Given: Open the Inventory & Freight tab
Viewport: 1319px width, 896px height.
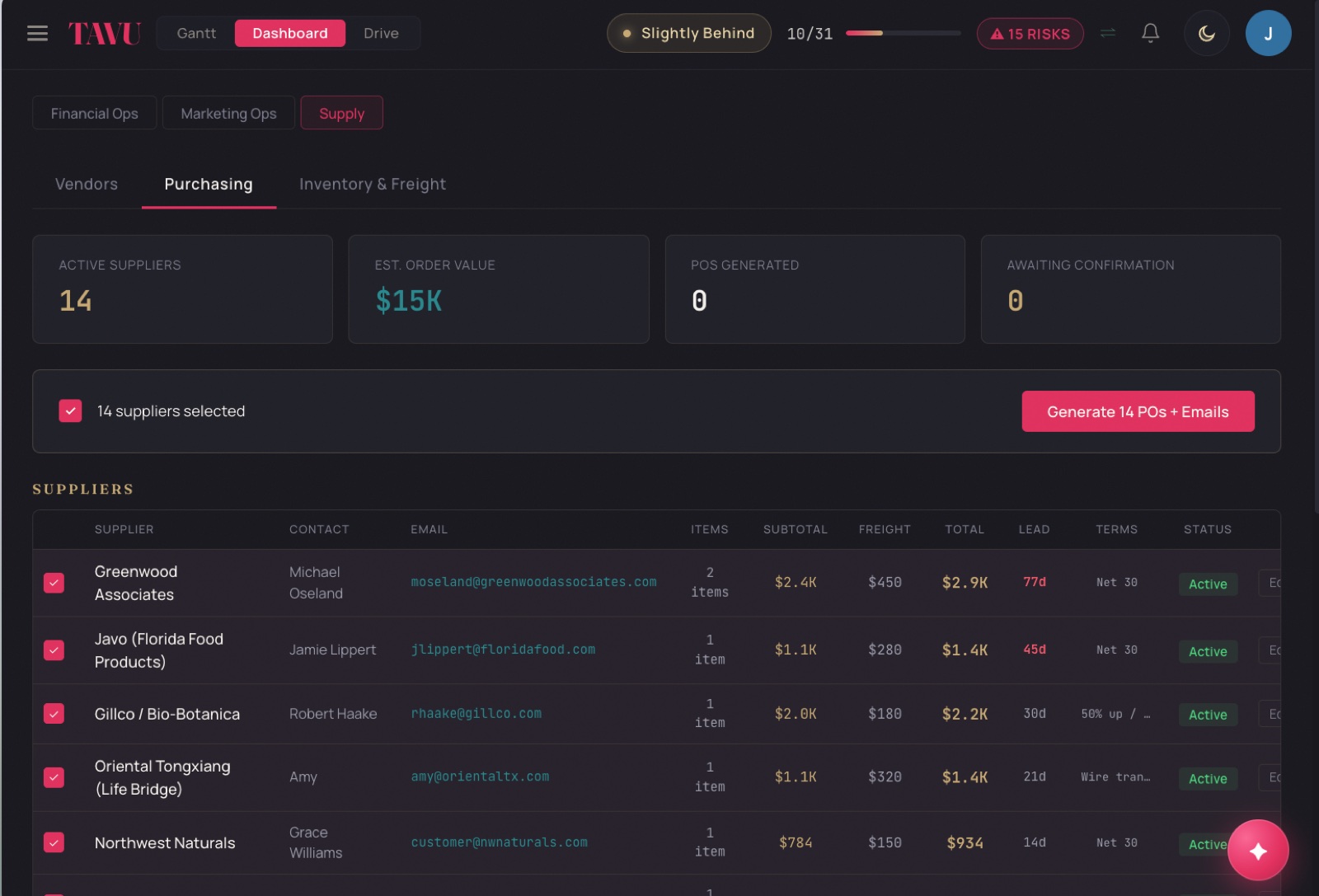Looking at the screenshot, I should click(373, 184).
